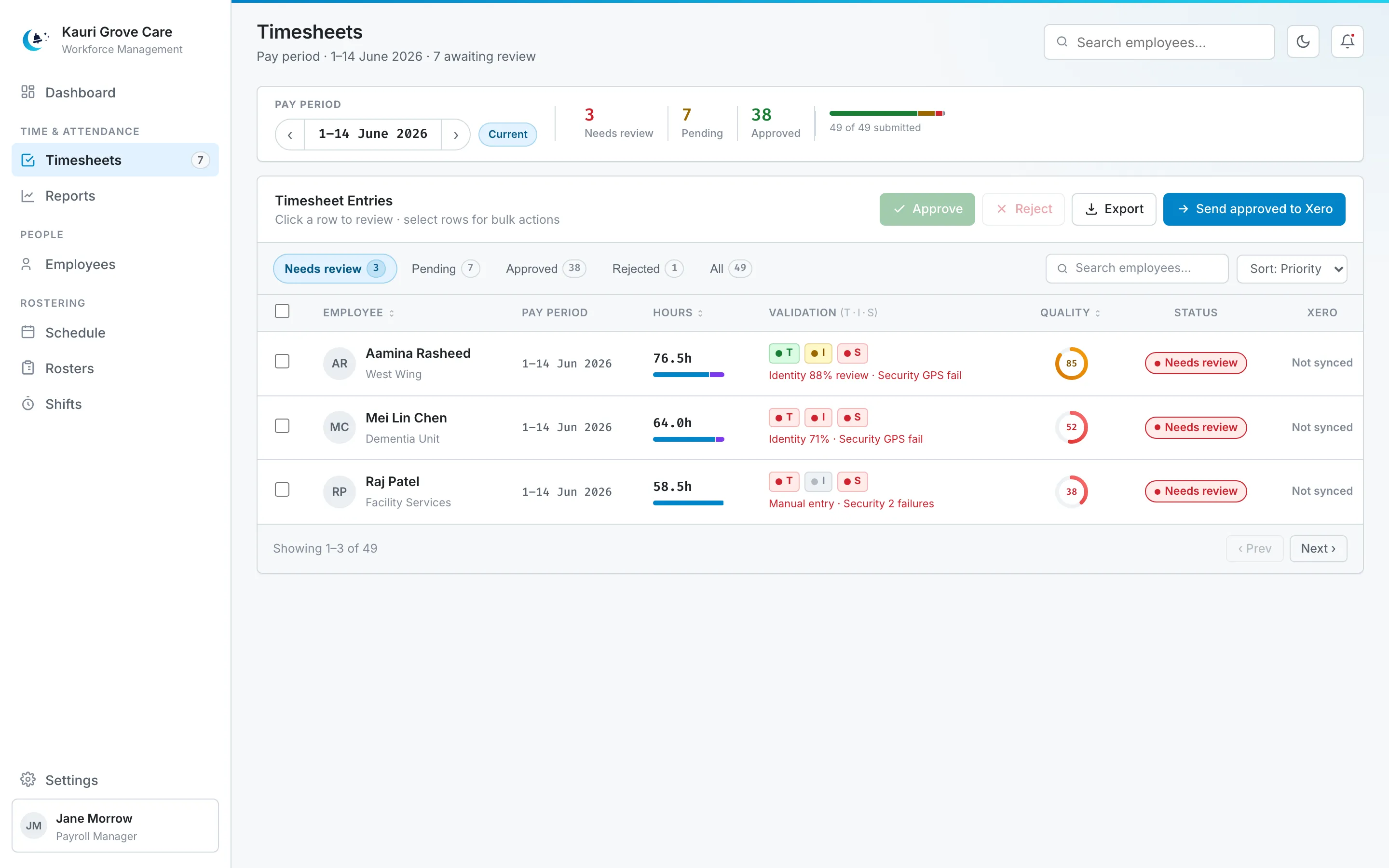This screenshot has width=1389, height=868.
Task: Navigate to Rosters
Action: click(115, 368)
